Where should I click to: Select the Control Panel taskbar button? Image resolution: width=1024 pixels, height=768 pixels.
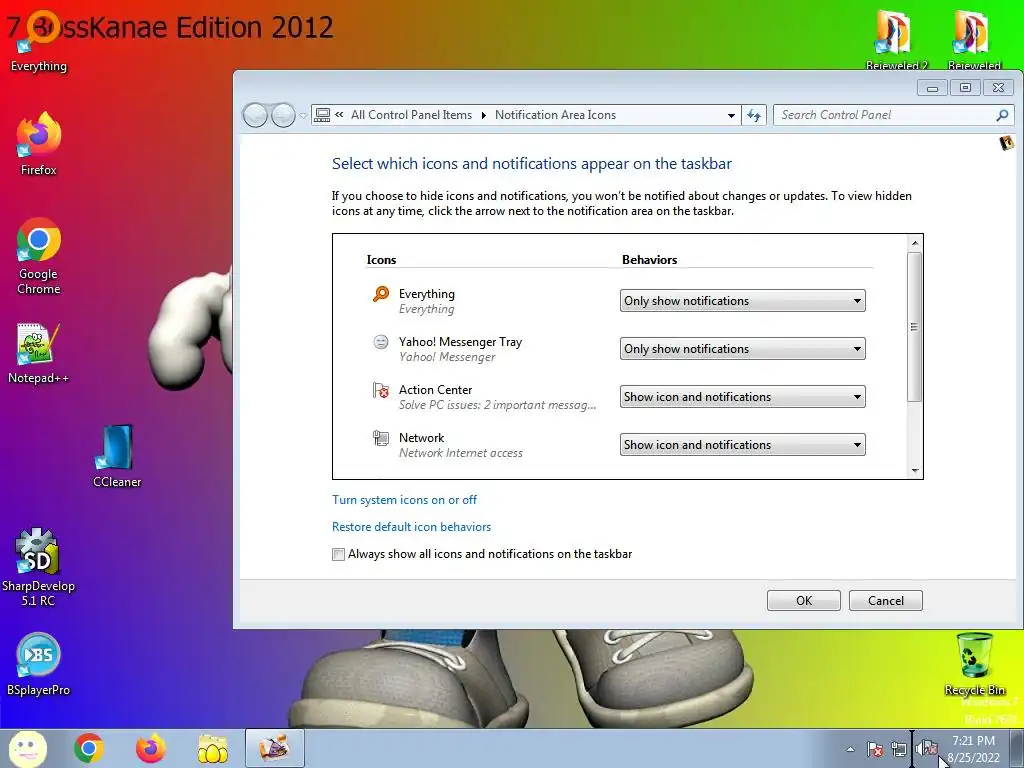click(274, 748)
